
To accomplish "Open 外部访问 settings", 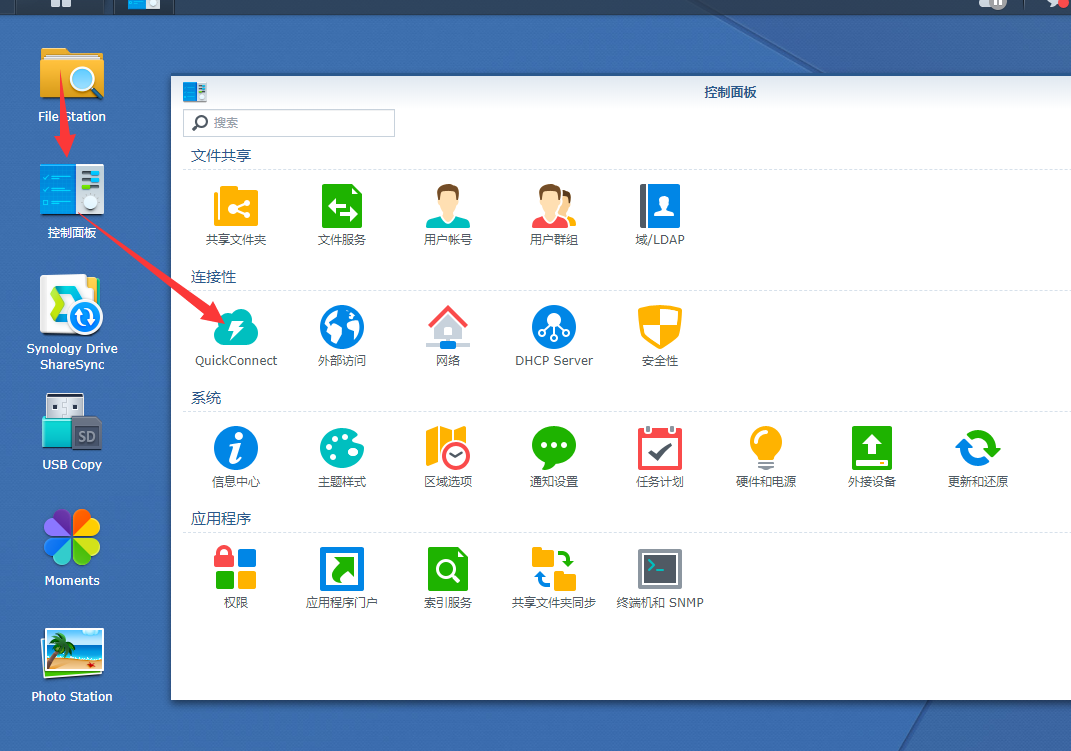I will coord(342,336).
